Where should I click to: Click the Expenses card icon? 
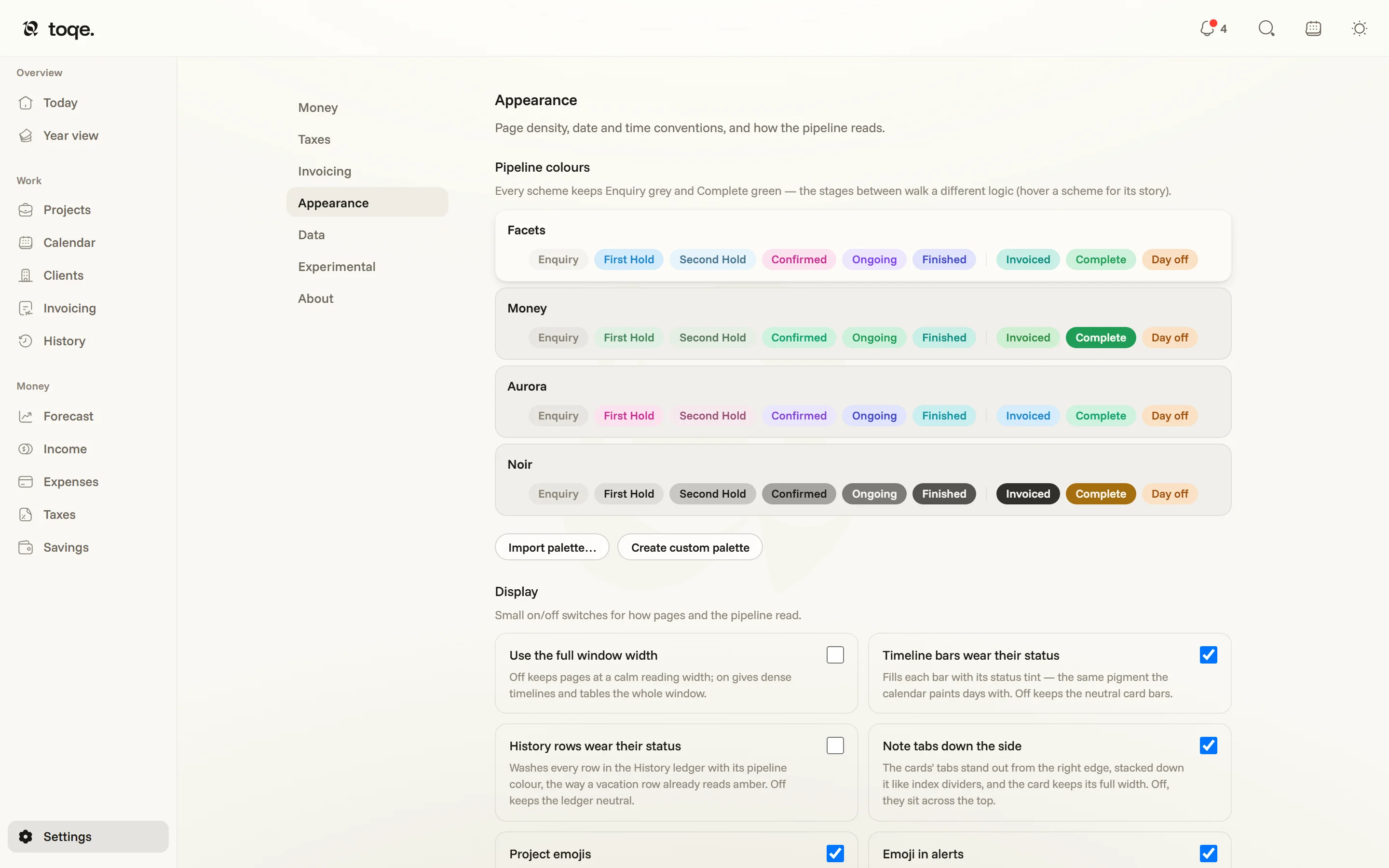click(25, 482)
